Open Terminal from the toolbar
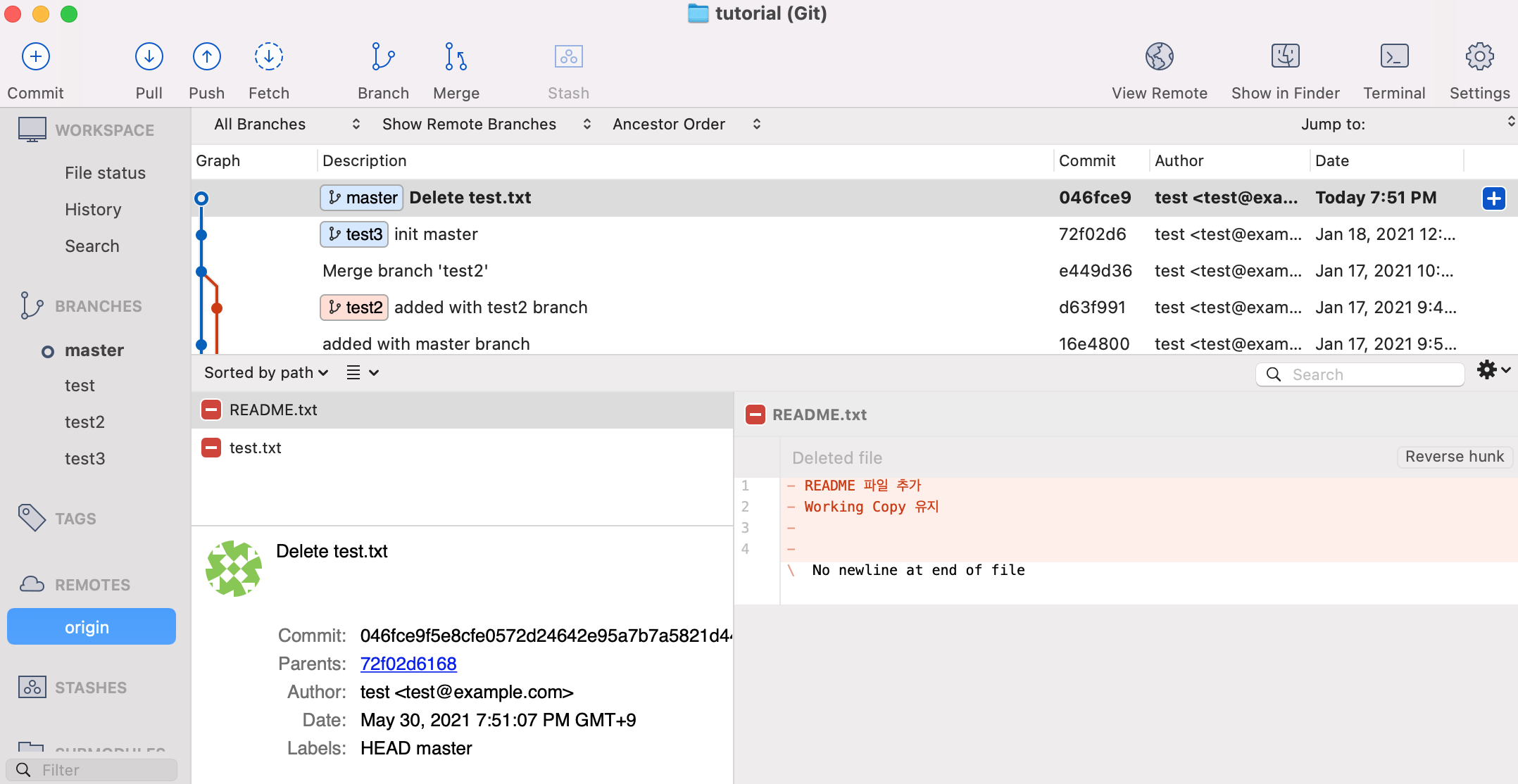 tap(1393, 57)
